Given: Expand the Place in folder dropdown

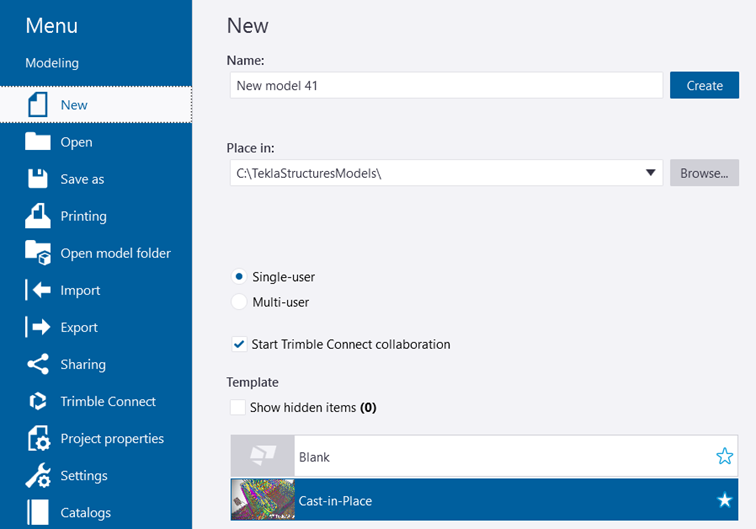Looking at the screenshot, I should click(x=651, y=173).
